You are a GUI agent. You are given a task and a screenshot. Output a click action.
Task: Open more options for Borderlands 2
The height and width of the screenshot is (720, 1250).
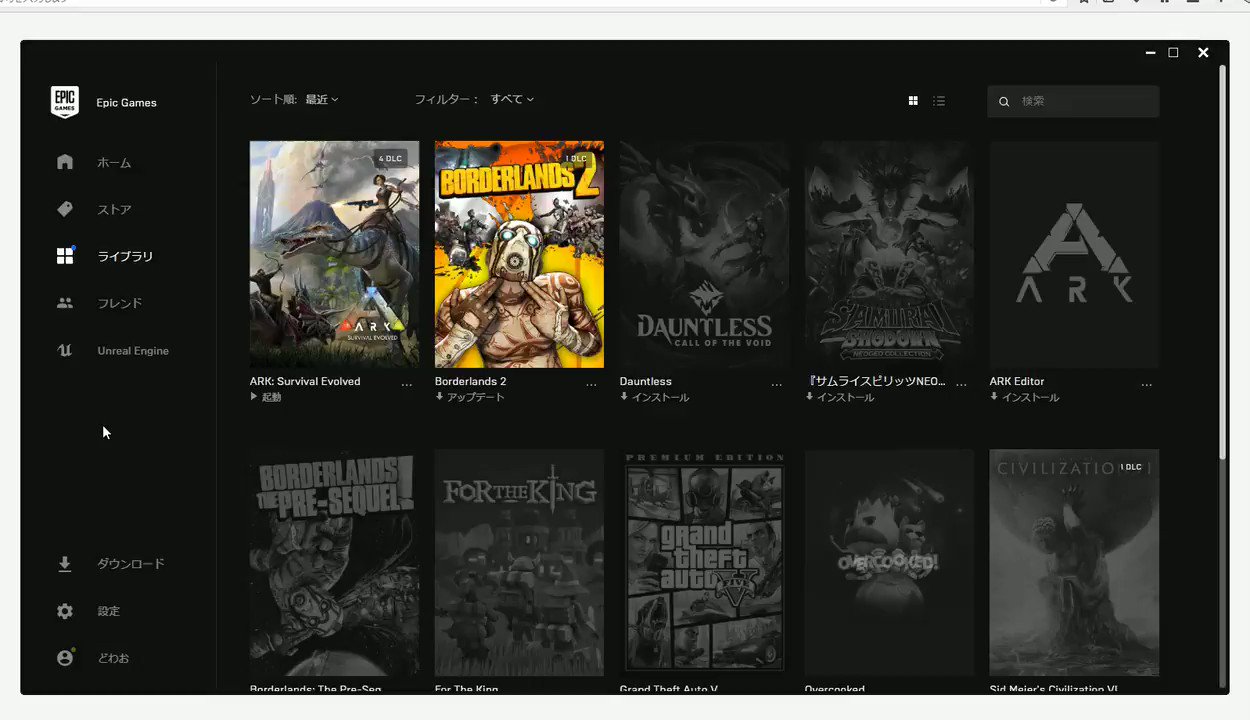[x=592, y=384]
